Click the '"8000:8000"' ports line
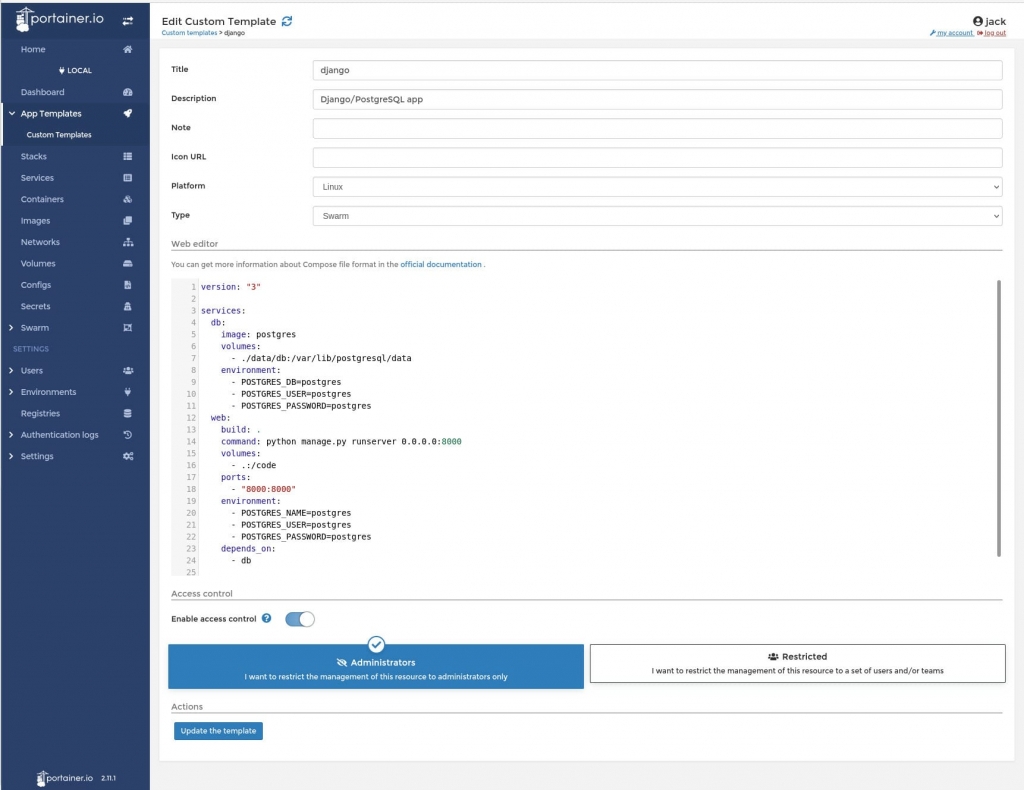1024x790 pixels. 268,489
